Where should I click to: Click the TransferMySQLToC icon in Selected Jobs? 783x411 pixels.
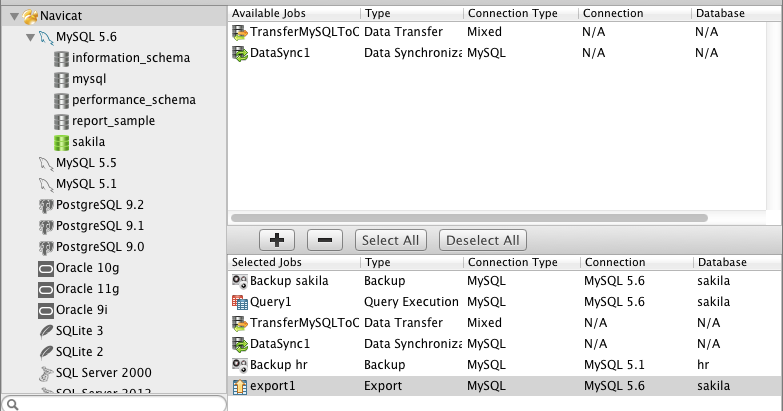pos(240,323)
